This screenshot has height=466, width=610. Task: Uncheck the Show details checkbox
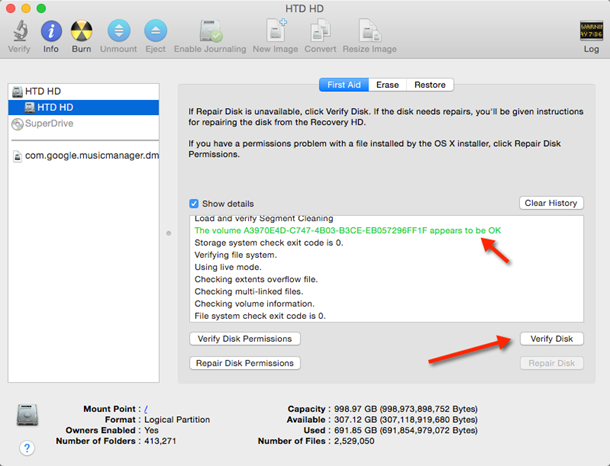pyautogui.click(x=195, y=203)
